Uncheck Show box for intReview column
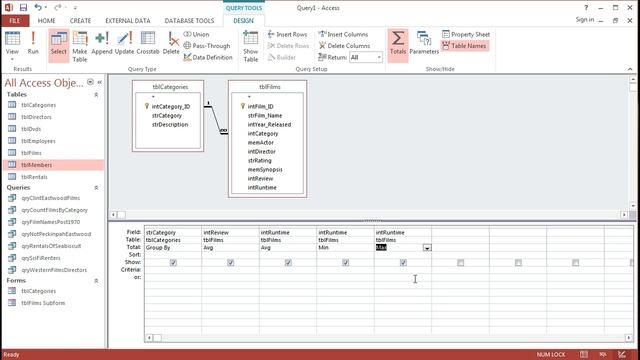This screenshot has height=360, width=640. point(231,263)
